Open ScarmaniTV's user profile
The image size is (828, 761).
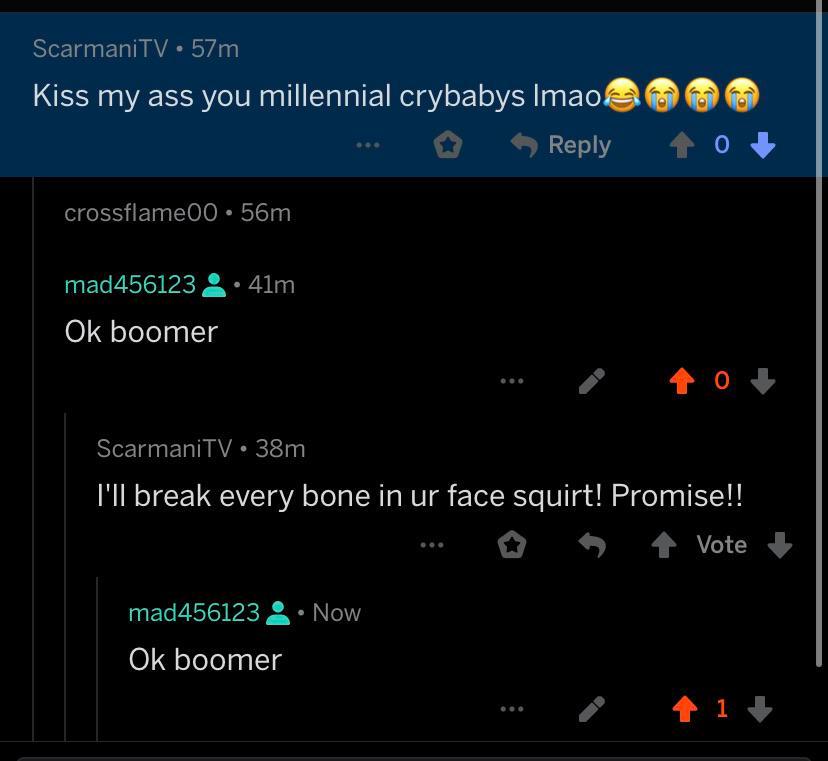(x=99, y=47)
